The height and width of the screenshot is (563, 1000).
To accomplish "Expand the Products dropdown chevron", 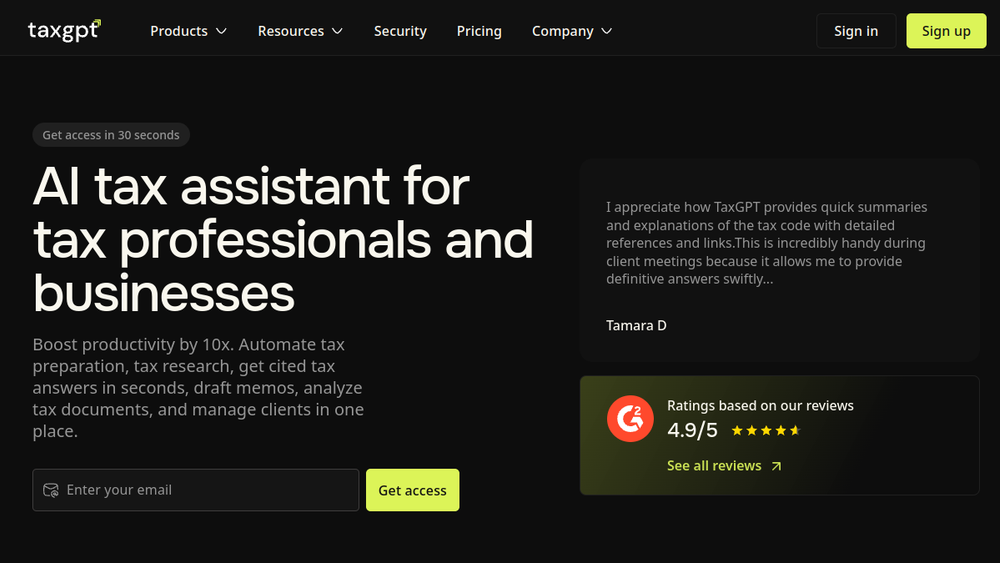I will 221,31.
